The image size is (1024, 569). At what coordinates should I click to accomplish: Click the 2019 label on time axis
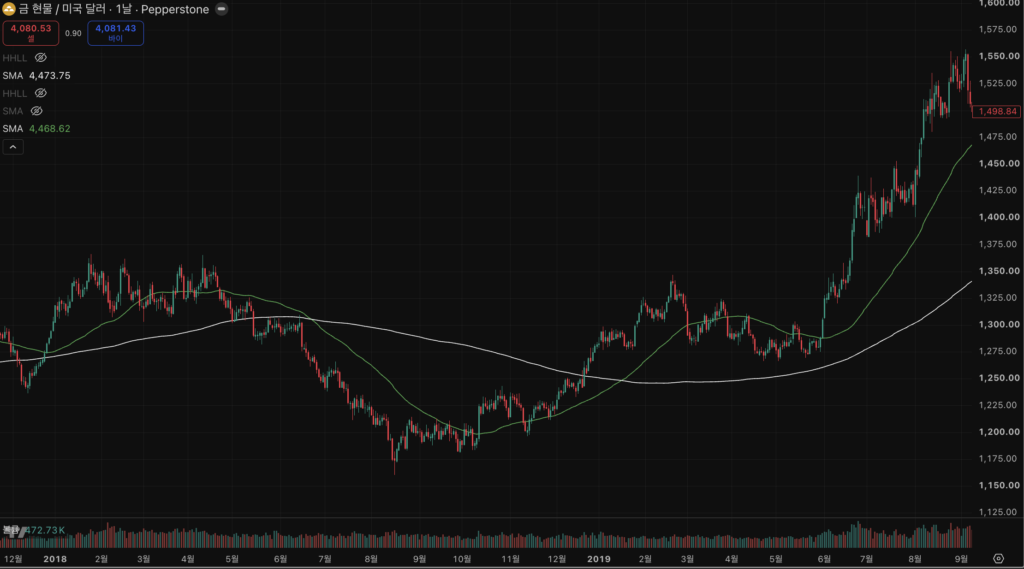(599, 559)
